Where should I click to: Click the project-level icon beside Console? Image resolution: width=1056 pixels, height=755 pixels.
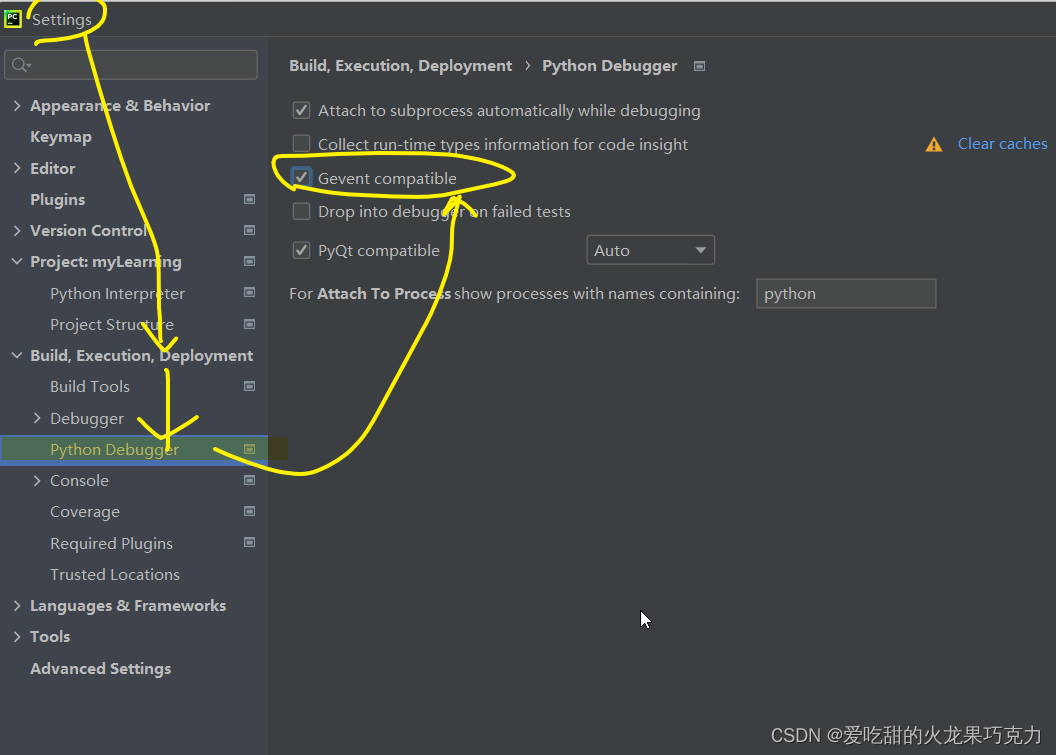point(249,480)
